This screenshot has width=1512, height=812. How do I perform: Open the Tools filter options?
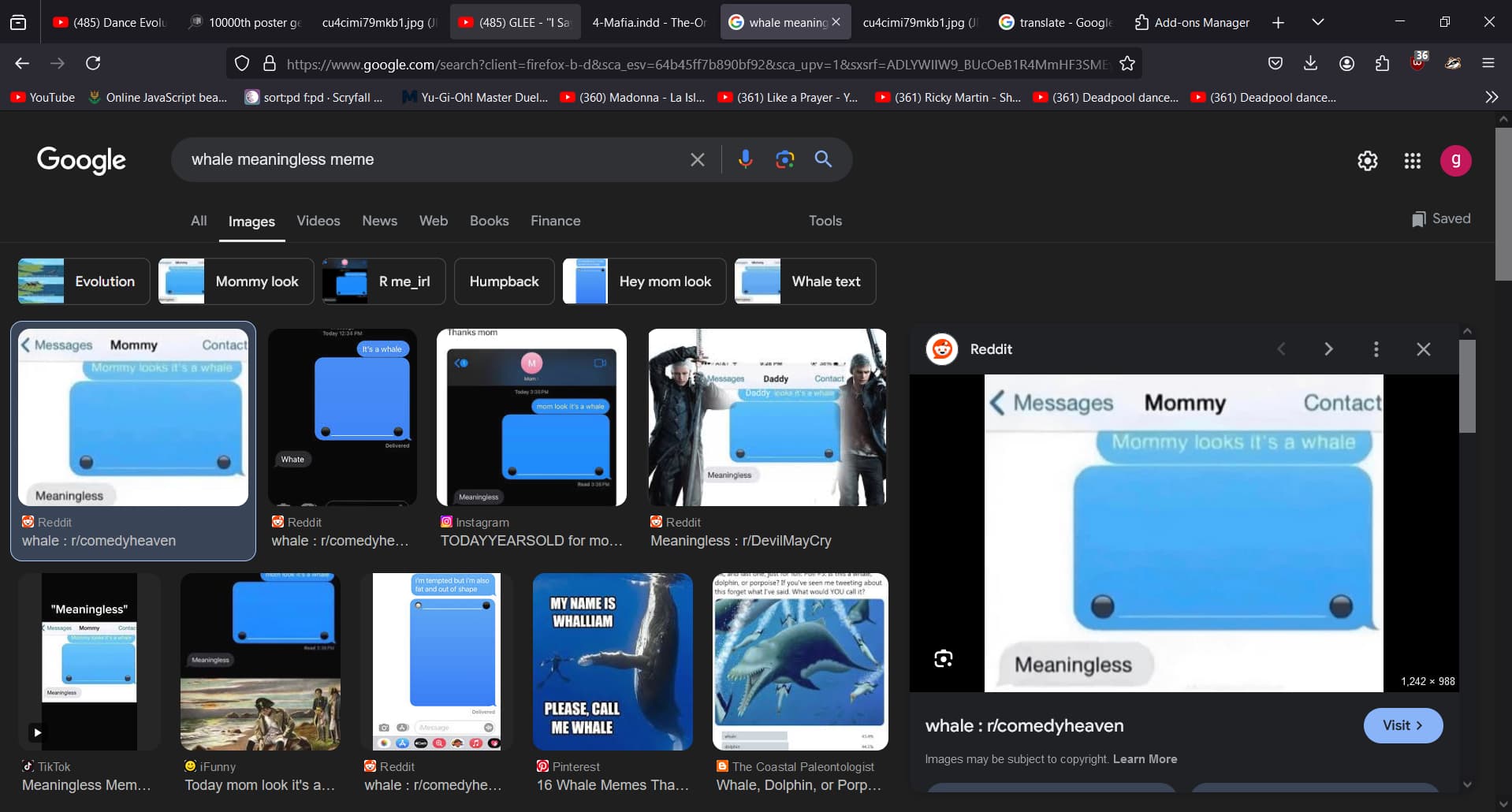tap(825, 221)
